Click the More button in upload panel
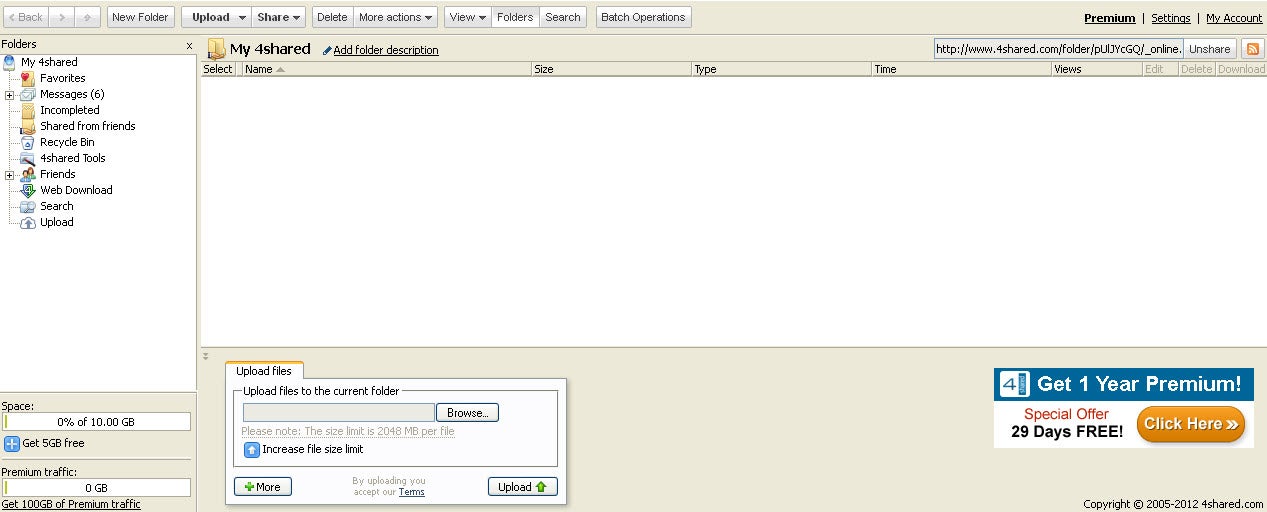 [x=263, y=487]
